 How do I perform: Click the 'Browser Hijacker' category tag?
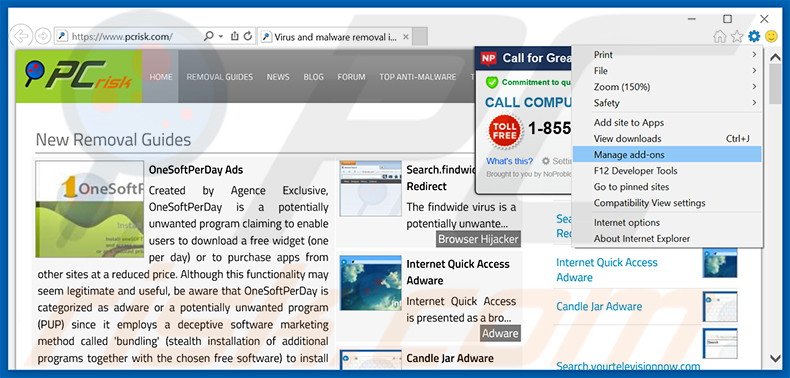pos(478,239)
